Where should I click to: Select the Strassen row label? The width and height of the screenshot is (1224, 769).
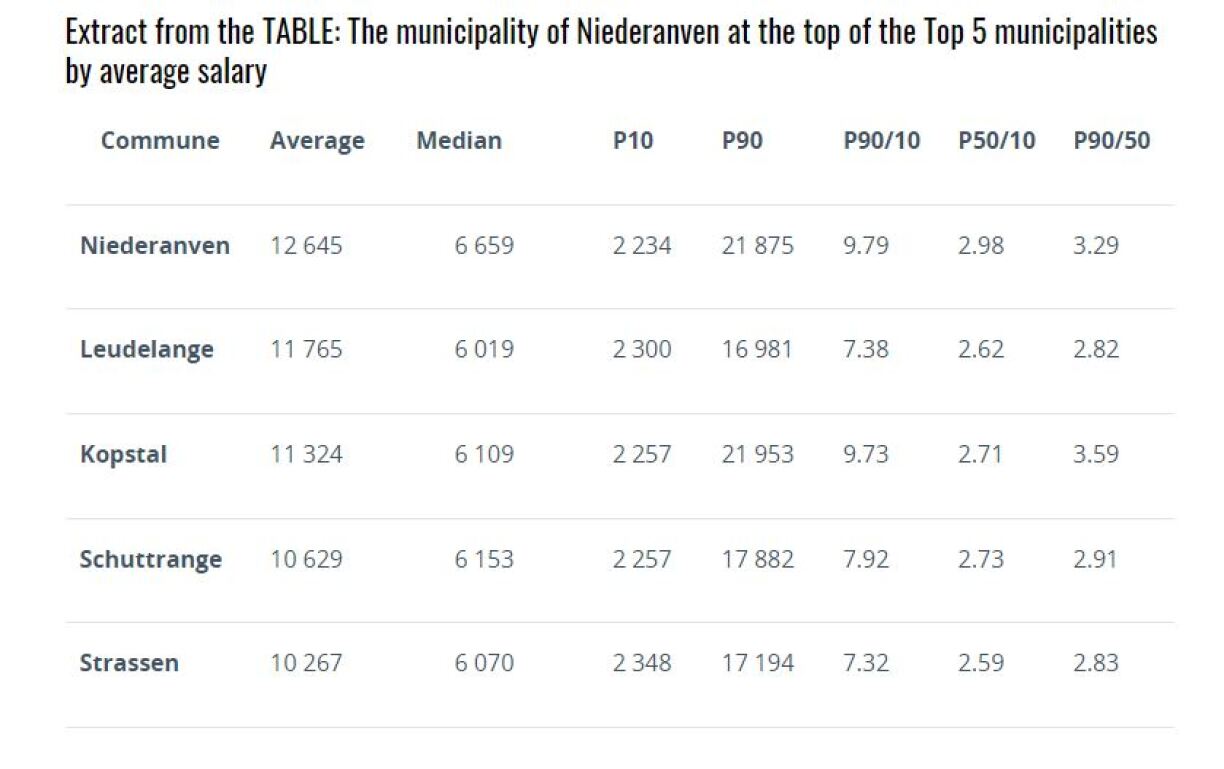(x=129, y=663)
